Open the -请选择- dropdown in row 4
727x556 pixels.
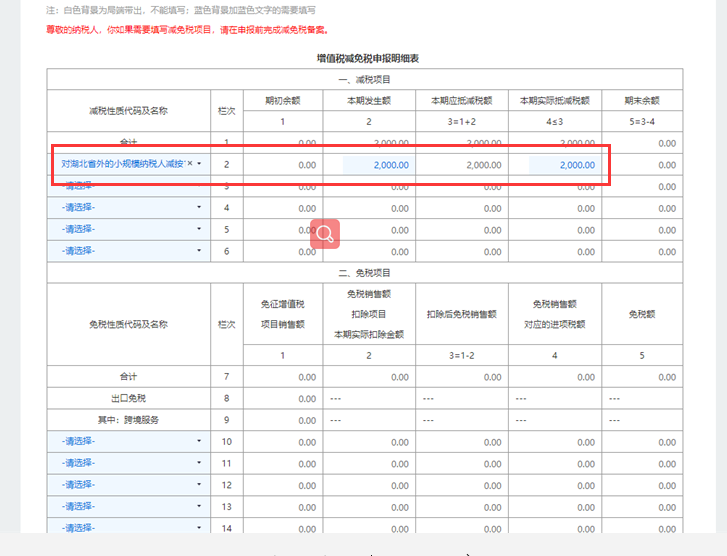tap(129, 207)
